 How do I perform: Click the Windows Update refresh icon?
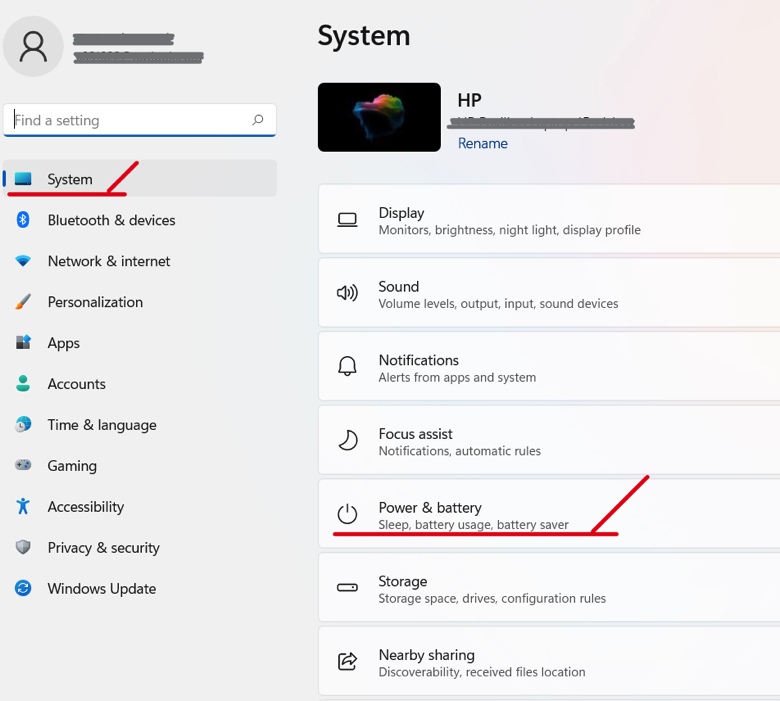point(23,588)
